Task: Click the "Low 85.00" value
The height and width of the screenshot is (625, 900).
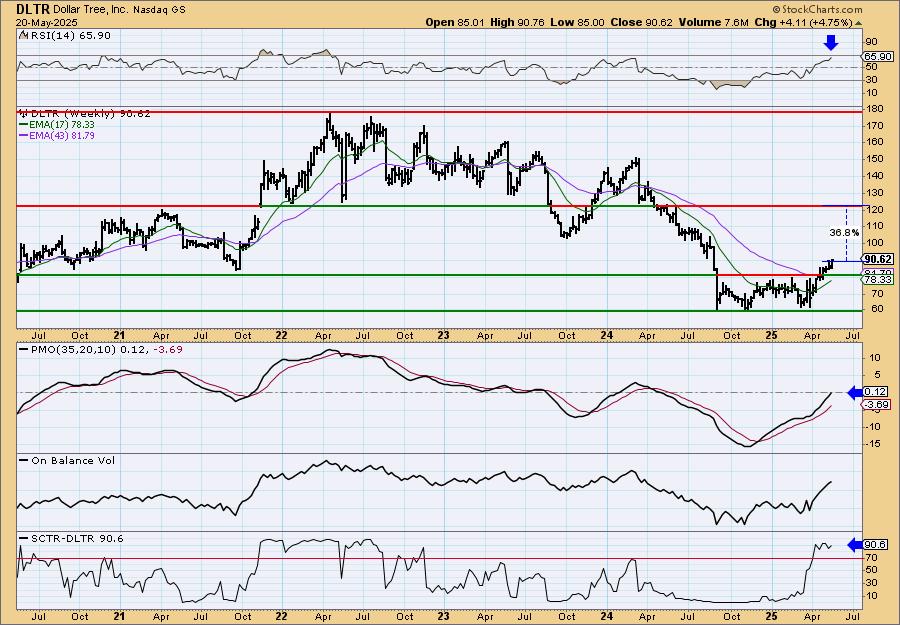Action: click(x=576, y=22)
